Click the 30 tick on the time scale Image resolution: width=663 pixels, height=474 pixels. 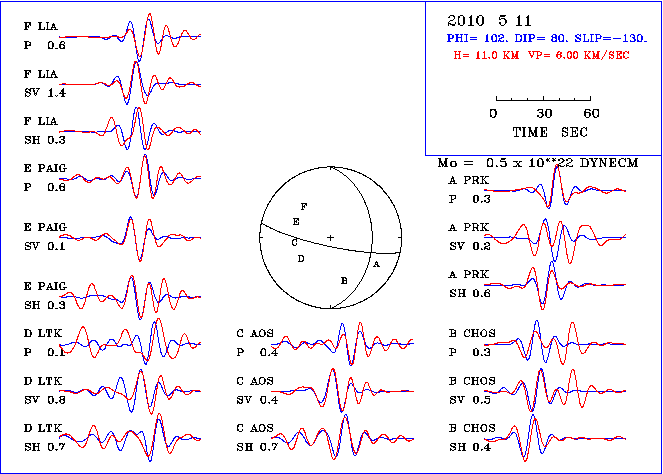(x=544, y=113)
